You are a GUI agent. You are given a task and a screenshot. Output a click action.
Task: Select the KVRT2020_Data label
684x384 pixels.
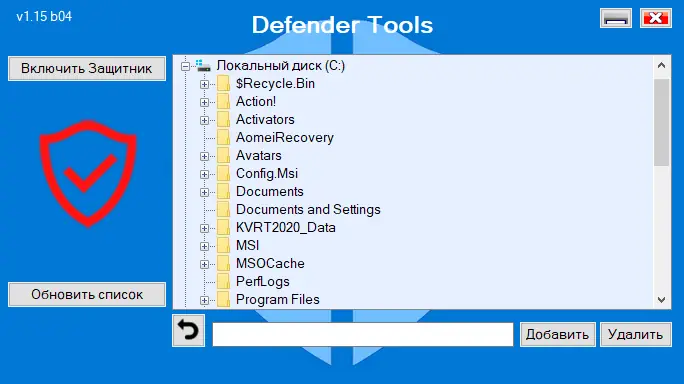click(x=286, y=227)
